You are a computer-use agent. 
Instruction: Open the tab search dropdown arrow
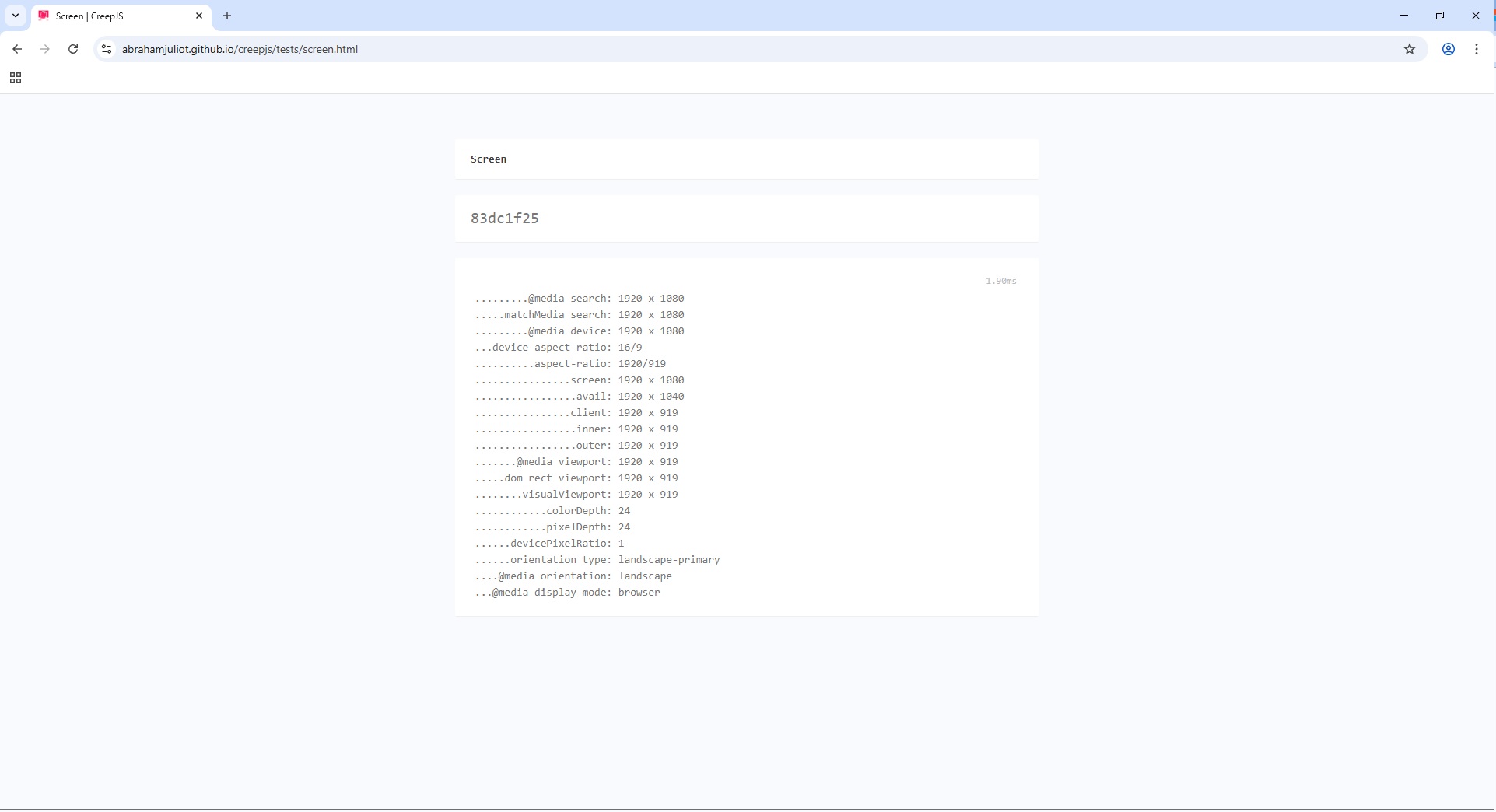pyautogui.click(x=16, y=16)
